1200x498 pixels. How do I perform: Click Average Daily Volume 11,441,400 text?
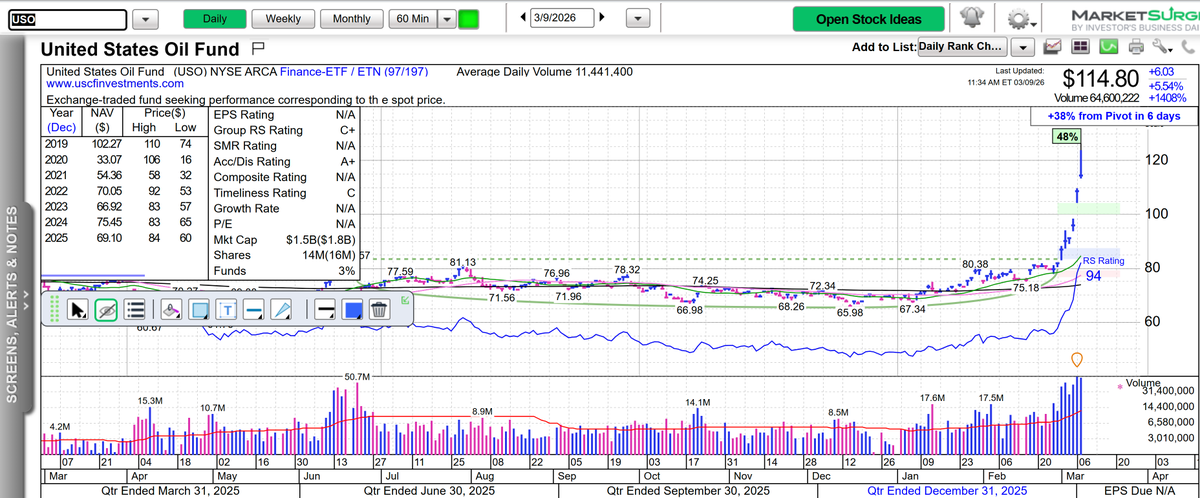544,72
